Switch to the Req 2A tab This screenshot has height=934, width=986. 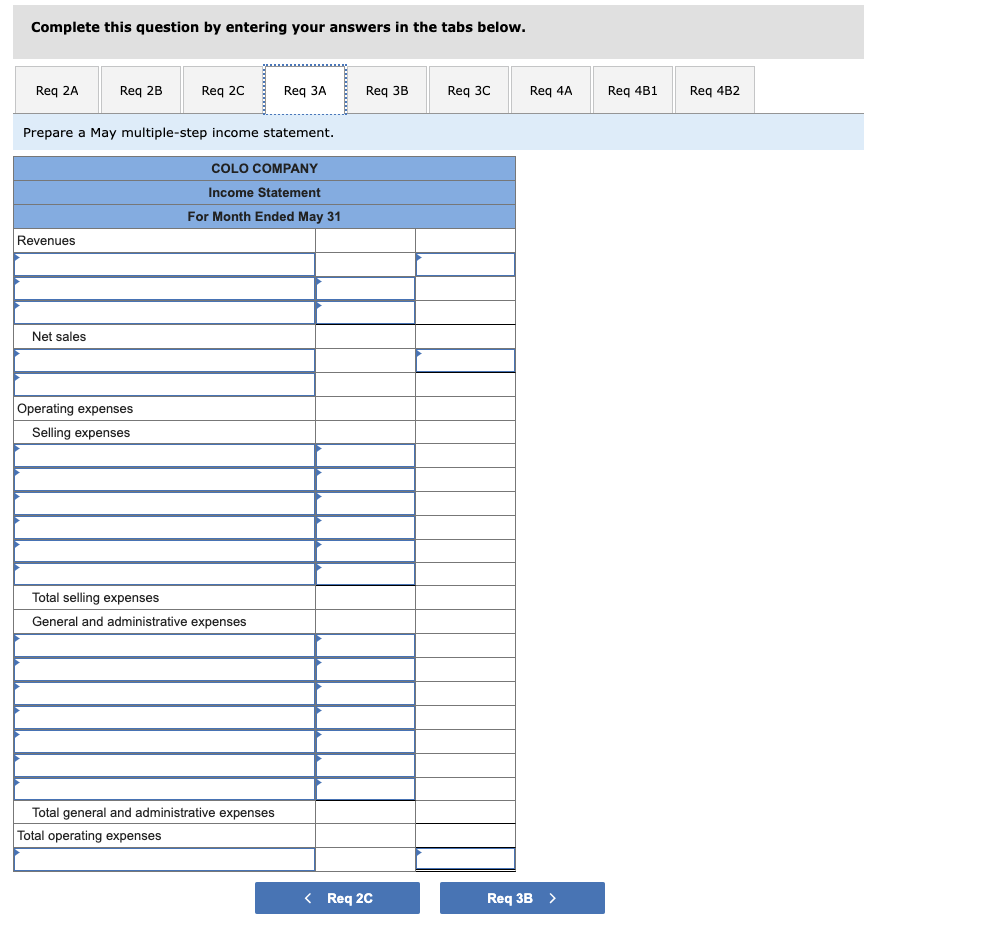coord(56,89)
